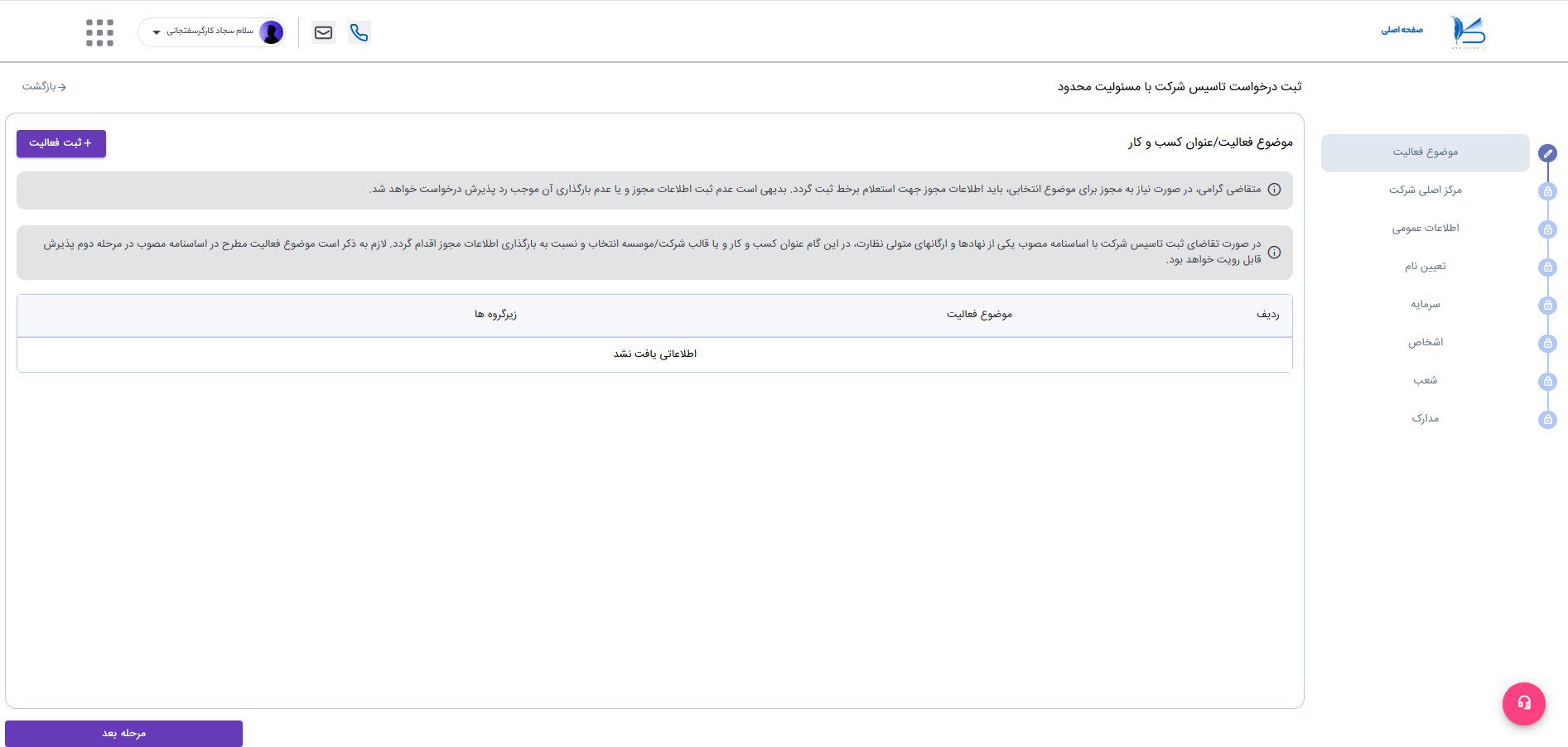Click the phone contact icon
This screenshot has width=1568, height=747.
(359, 32)
